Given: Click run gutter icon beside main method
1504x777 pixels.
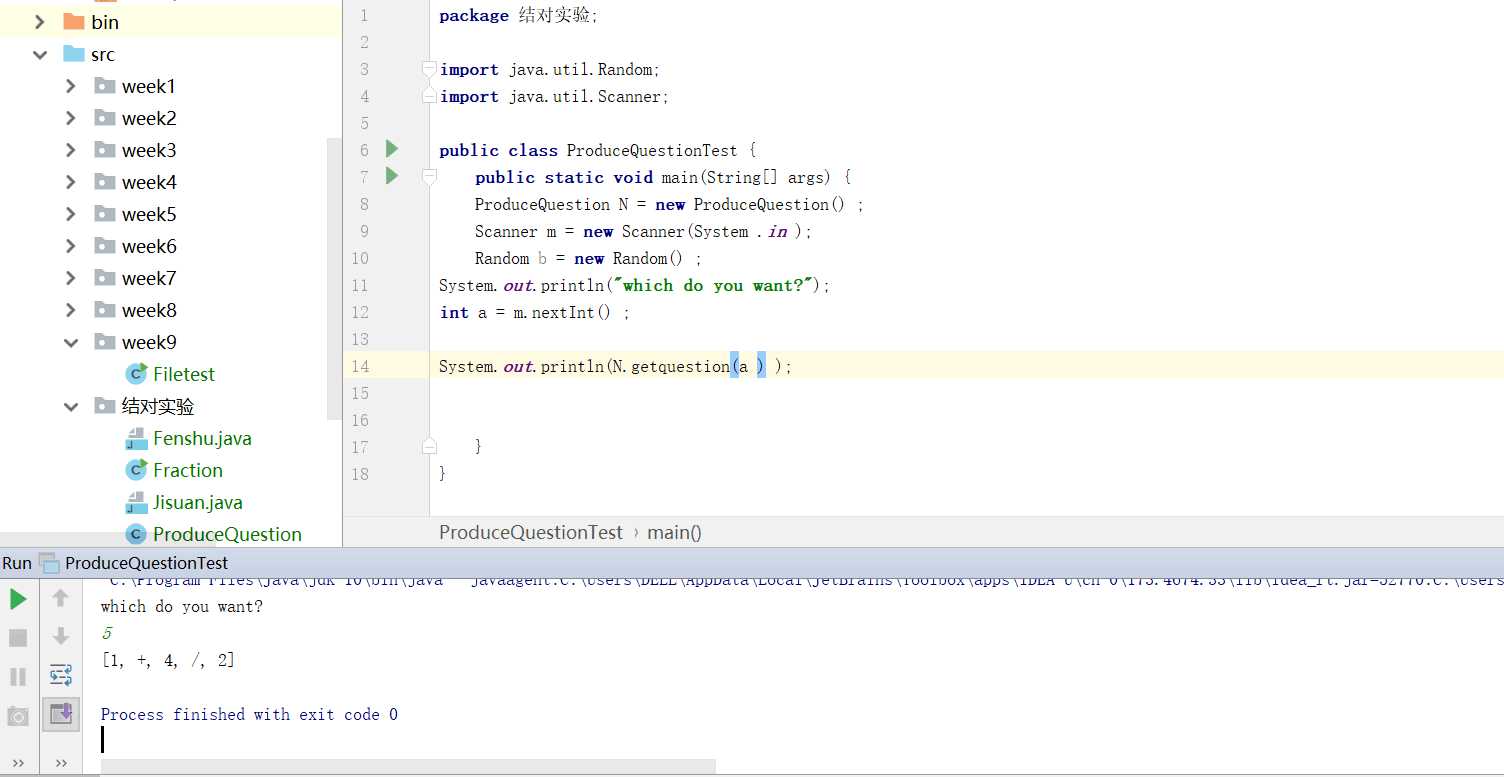Looking at the screenshot, I should tap(392, 176).
